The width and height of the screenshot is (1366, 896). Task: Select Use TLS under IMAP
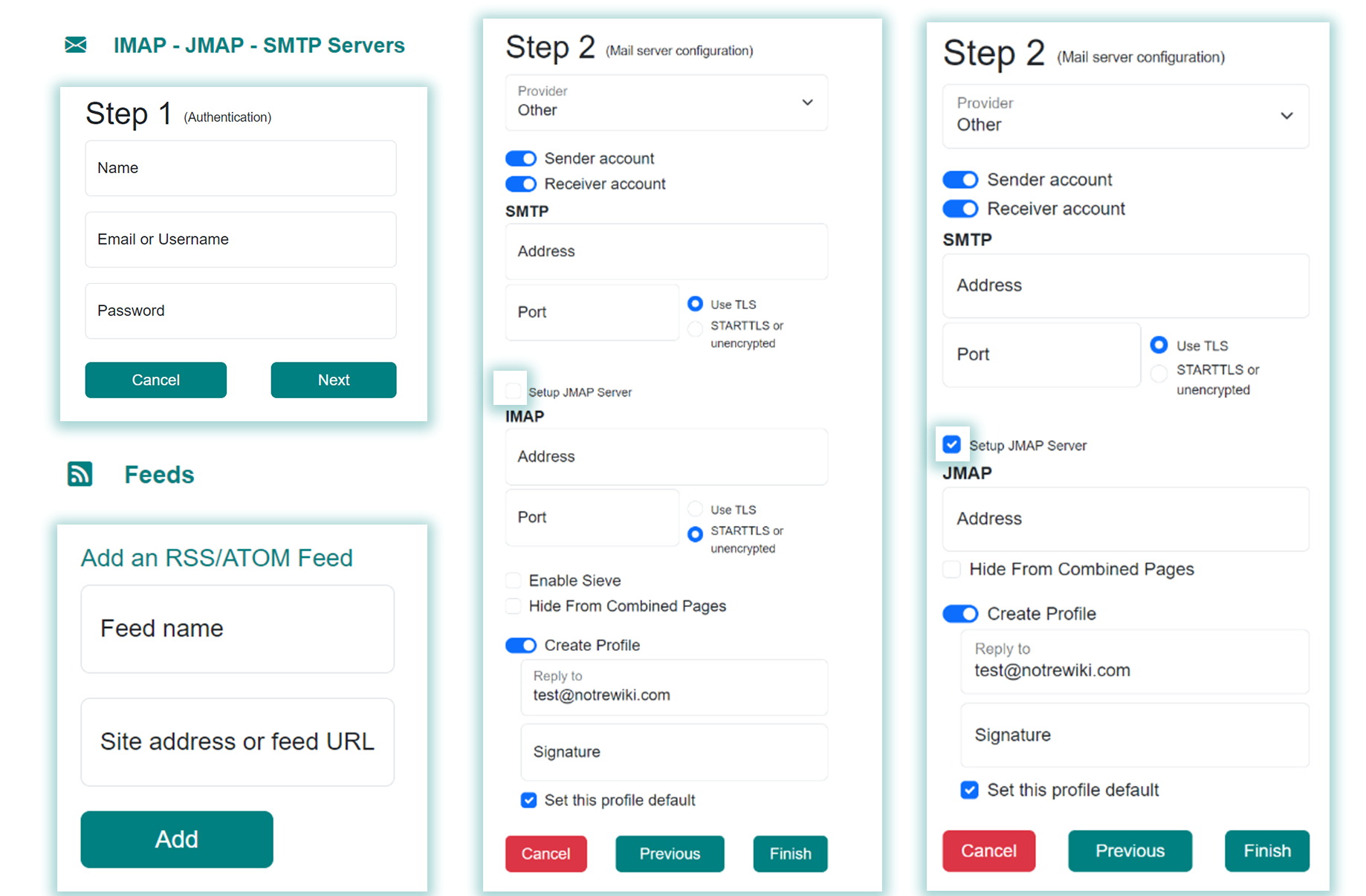click(x=696, y=509)
